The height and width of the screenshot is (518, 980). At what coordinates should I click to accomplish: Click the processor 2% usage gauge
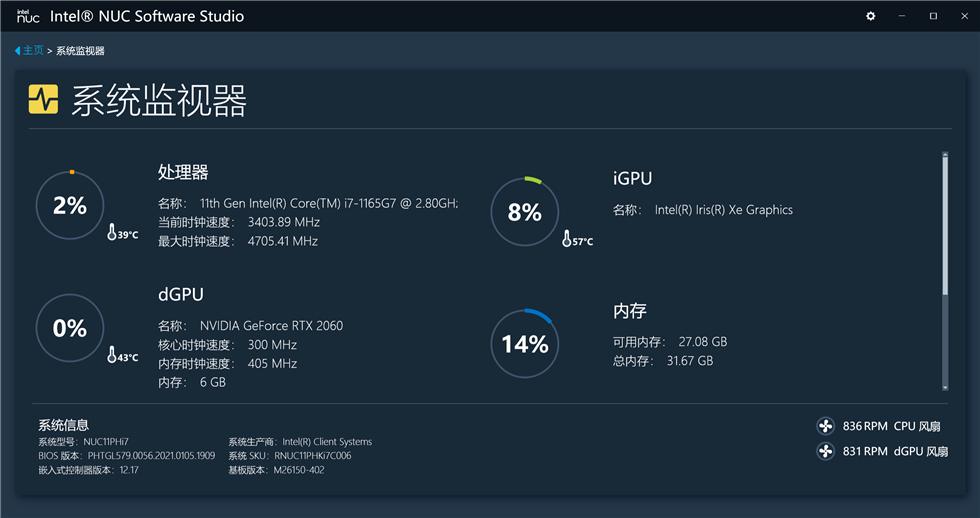point(70,206)
